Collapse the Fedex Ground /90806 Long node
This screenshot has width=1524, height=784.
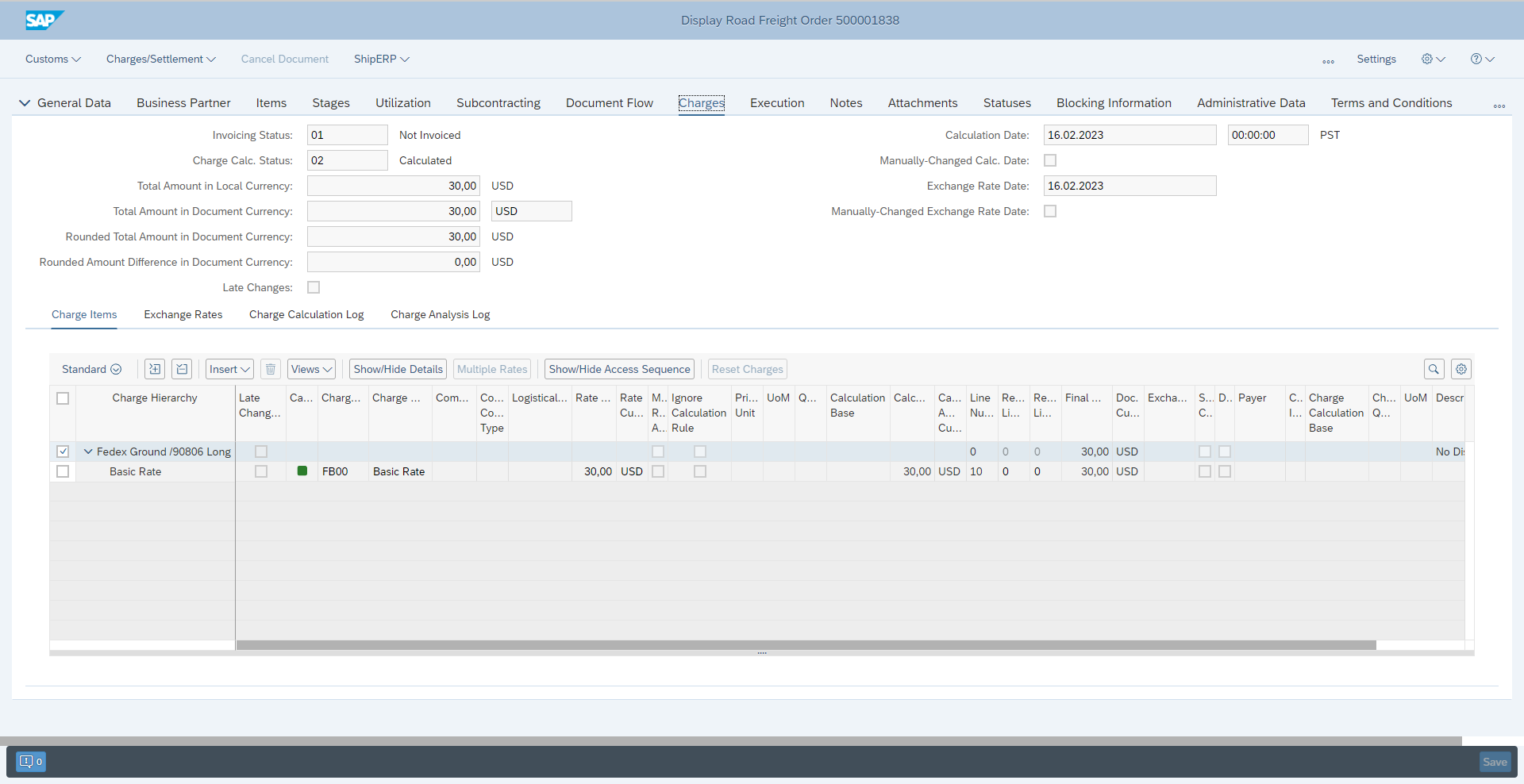(x=88, y=452)
